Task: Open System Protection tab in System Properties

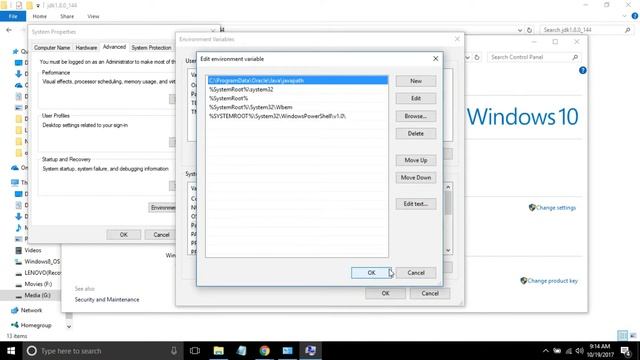Action: (151, 48)
